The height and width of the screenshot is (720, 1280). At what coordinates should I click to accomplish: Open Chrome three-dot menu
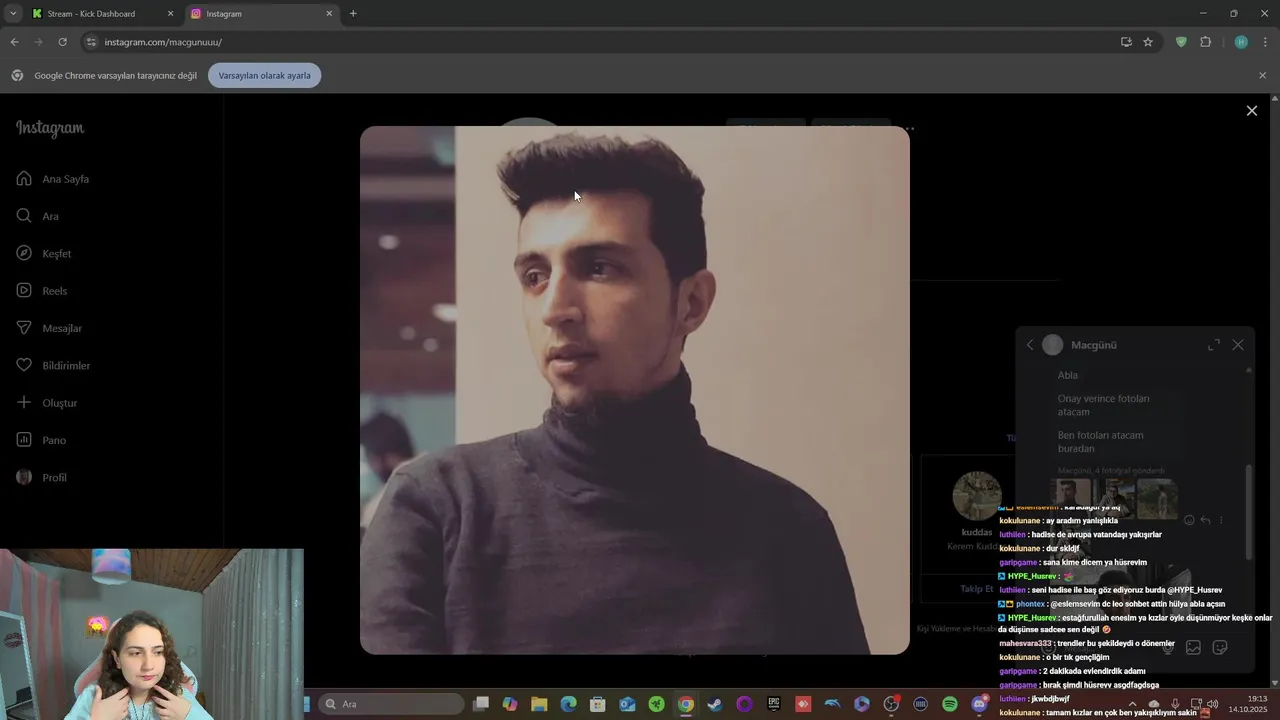1265,42
